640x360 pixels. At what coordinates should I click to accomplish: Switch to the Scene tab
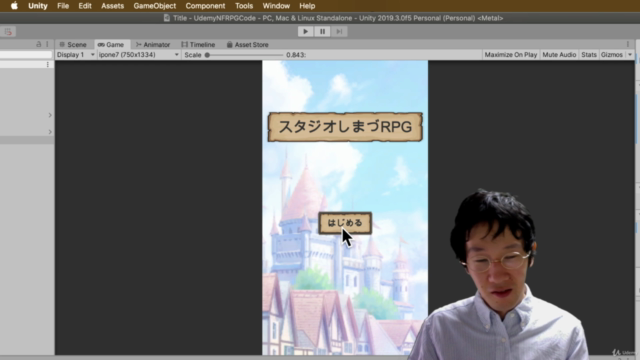(x=73, y=44)
